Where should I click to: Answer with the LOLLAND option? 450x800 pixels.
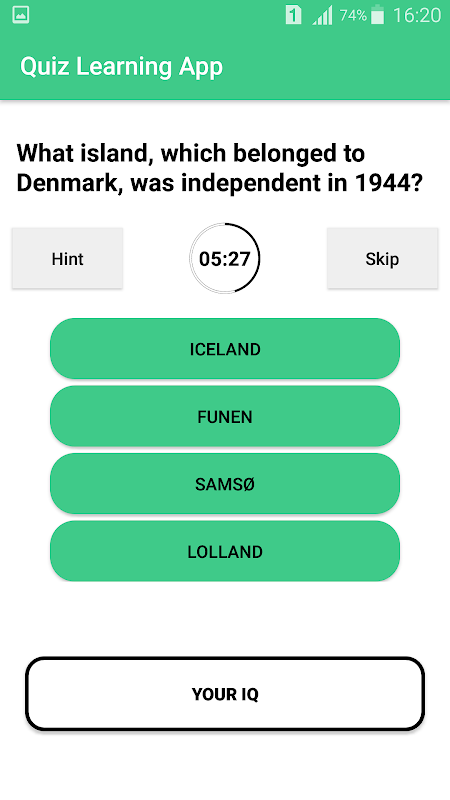pos(225,551)
